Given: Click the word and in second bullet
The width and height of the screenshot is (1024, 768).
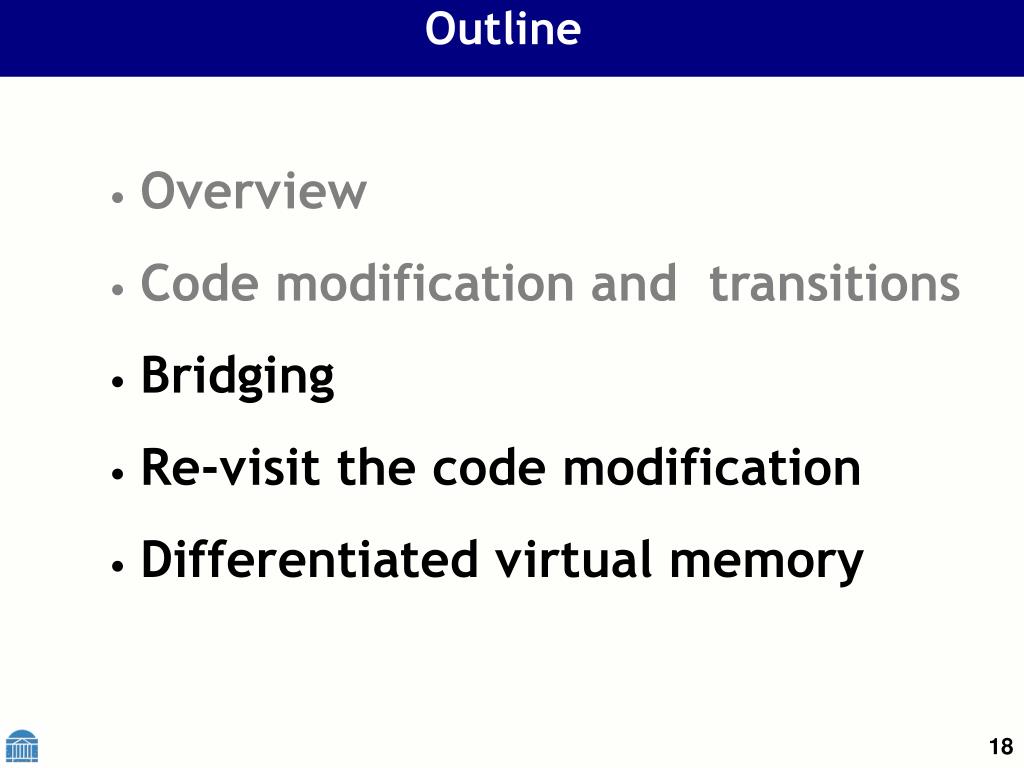Looking at the screenshot, I should pyautogui.click(x=633, y=283).
